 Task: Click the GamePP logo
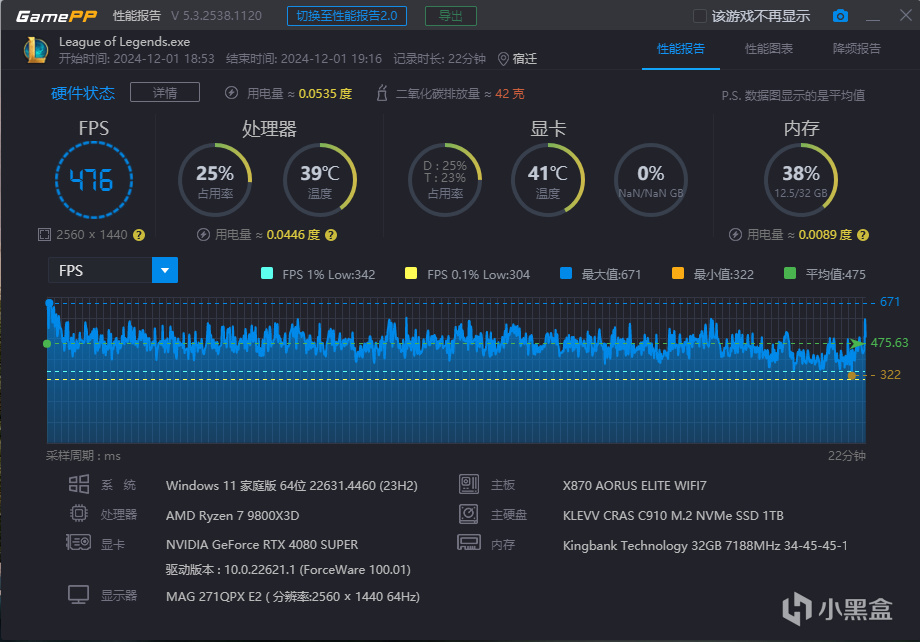(x=56, y=16)
